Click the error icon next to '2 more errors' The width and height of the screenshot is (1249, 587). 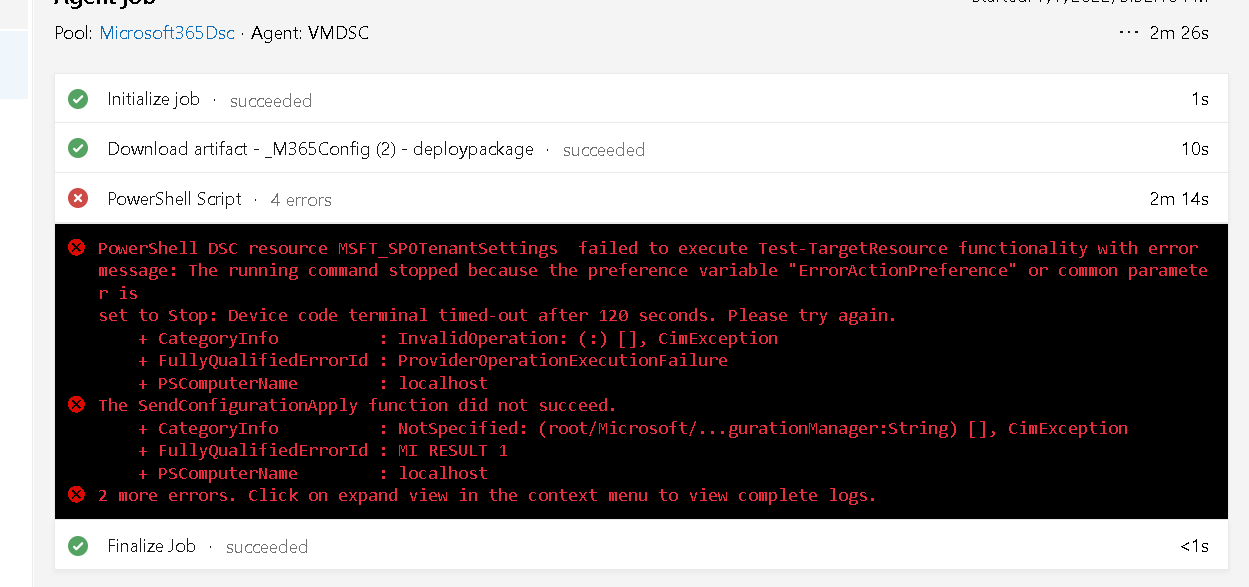click(x=78, y=495)
